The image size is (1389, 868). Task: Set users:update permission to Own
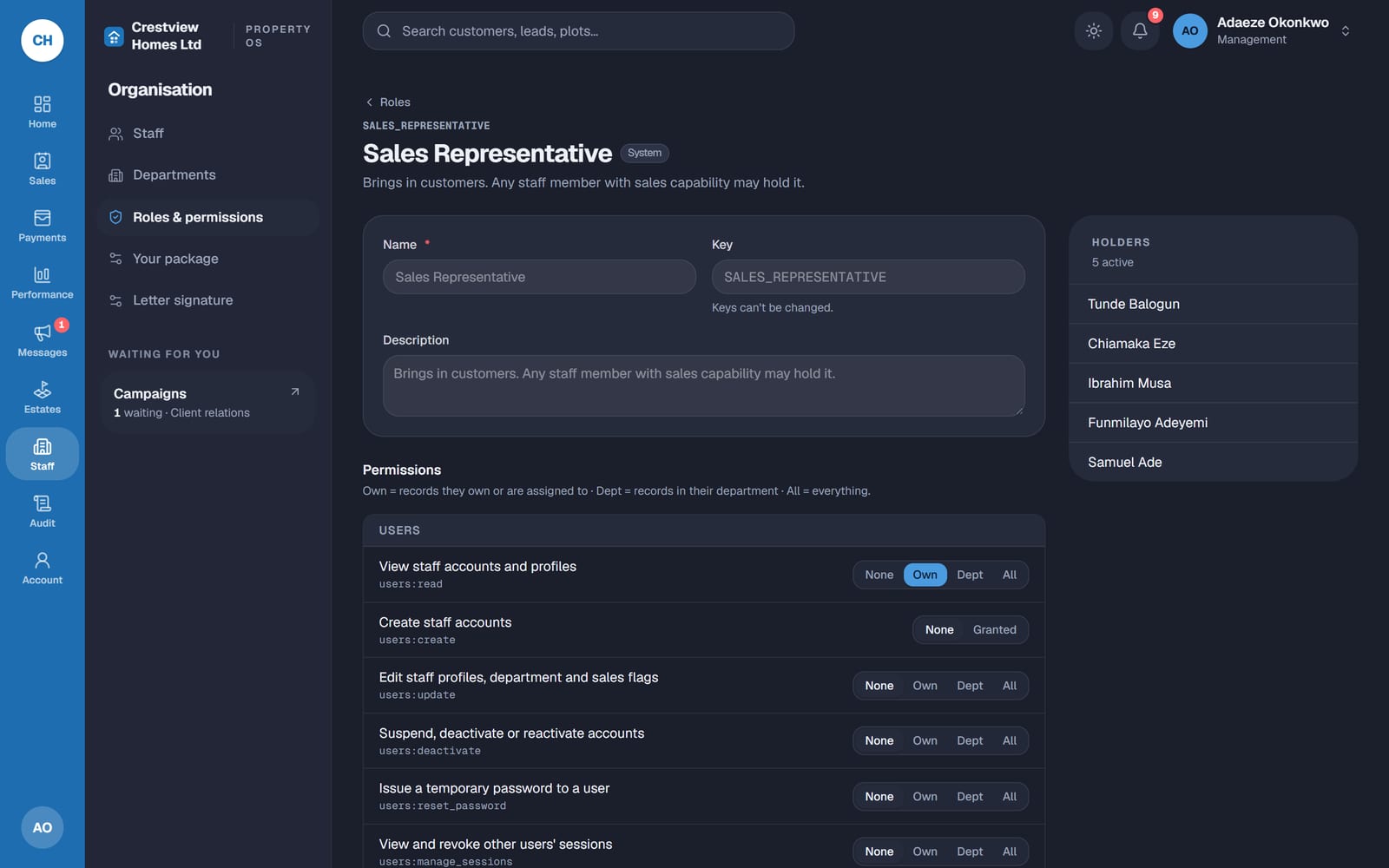pyautogui.click(x=925, y=686)
